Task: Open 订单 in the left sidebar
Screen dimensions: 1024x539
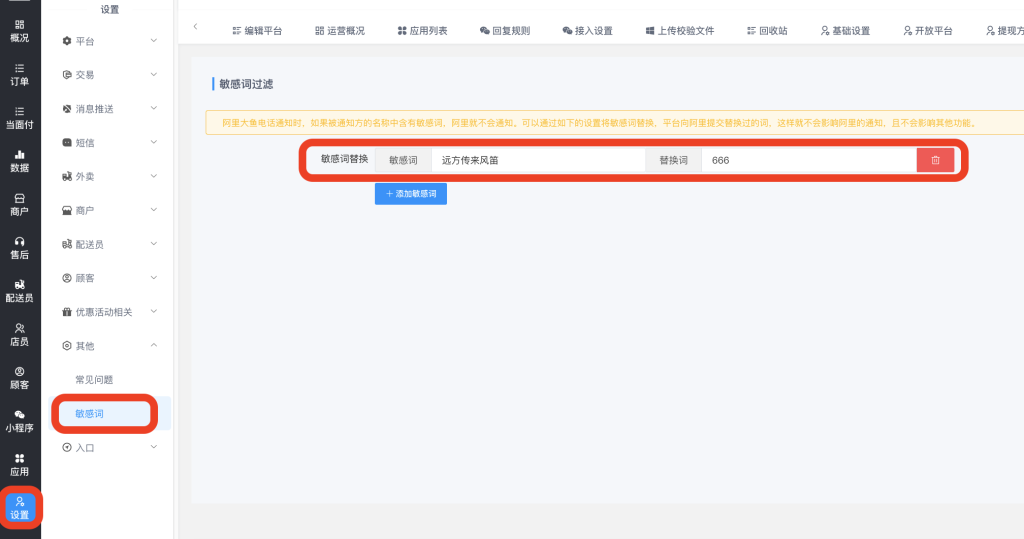Action: coord(20,75)
